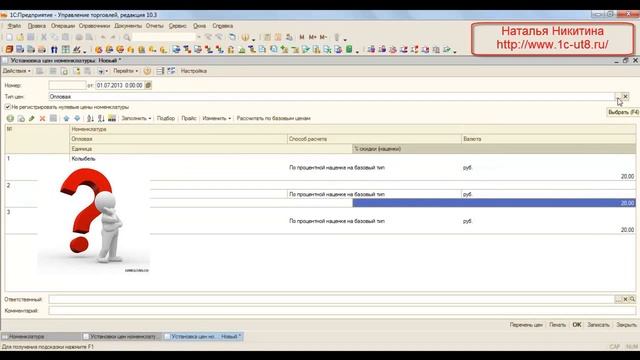Click the list view icon before Настройка

tap(171, 71)
